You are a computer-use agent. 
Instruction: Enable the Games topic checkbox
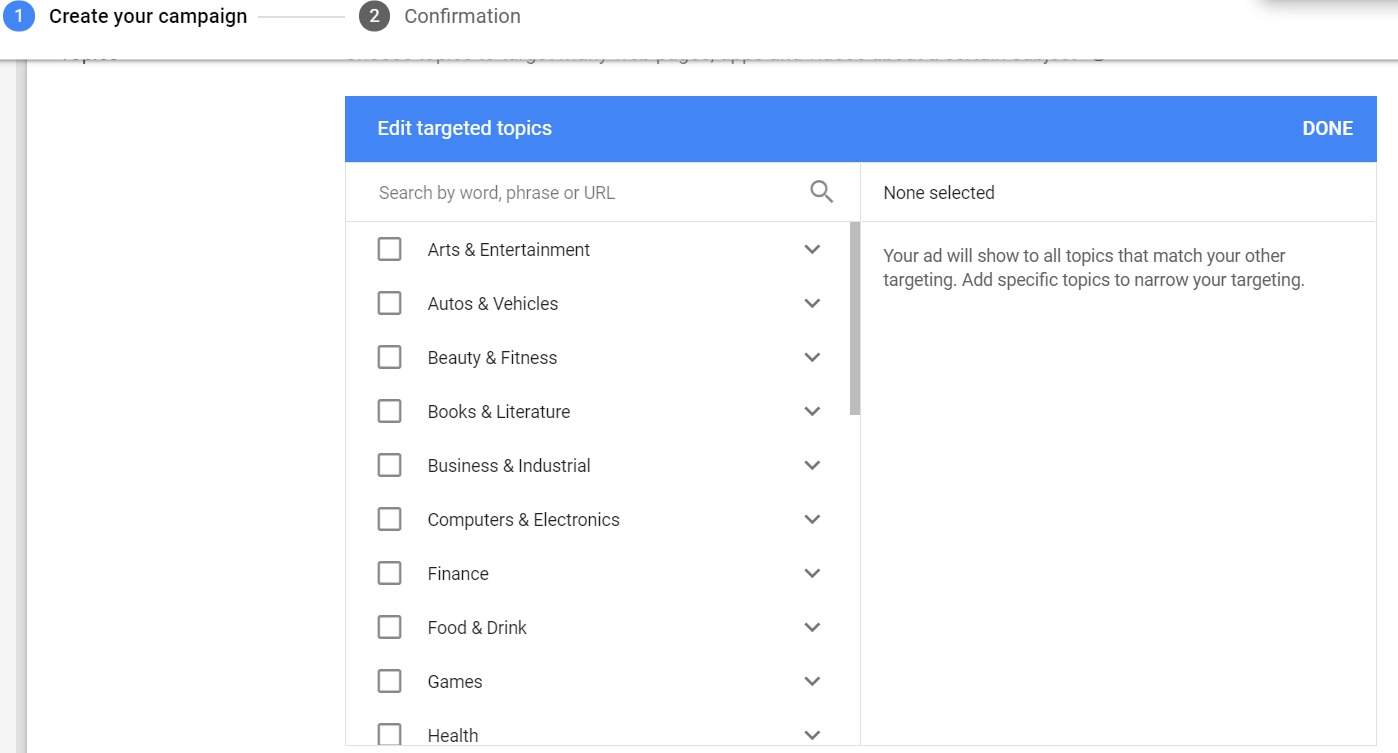[x=389, y=681]
